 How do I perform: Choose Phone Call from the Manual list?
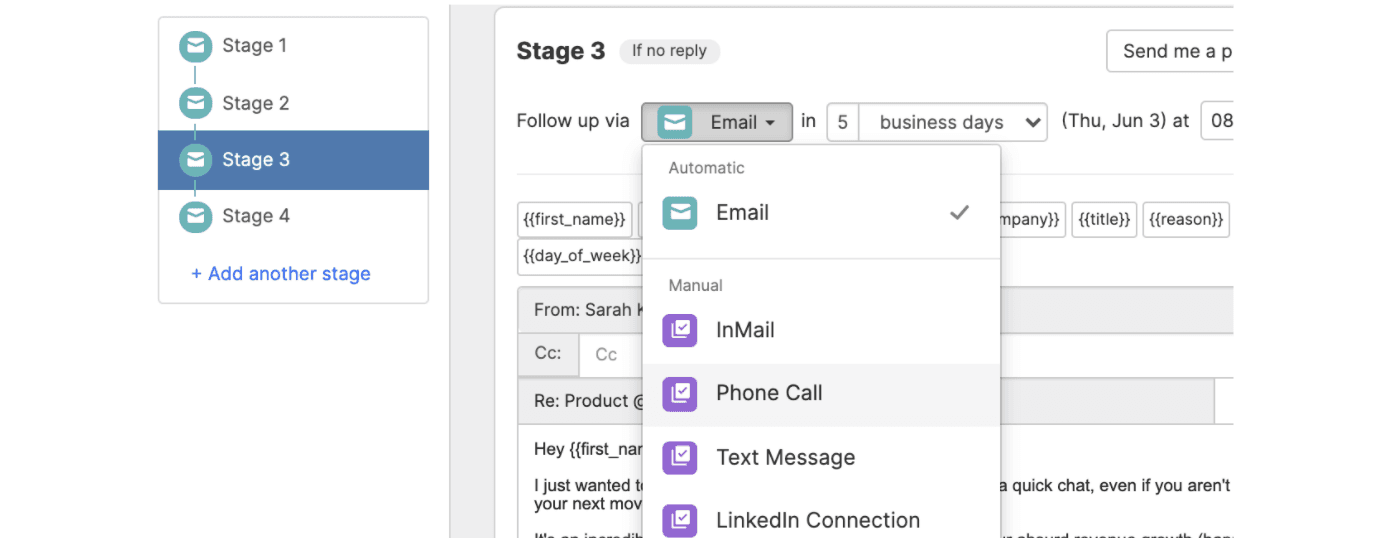pyautogui.click(x=769, y=394)
